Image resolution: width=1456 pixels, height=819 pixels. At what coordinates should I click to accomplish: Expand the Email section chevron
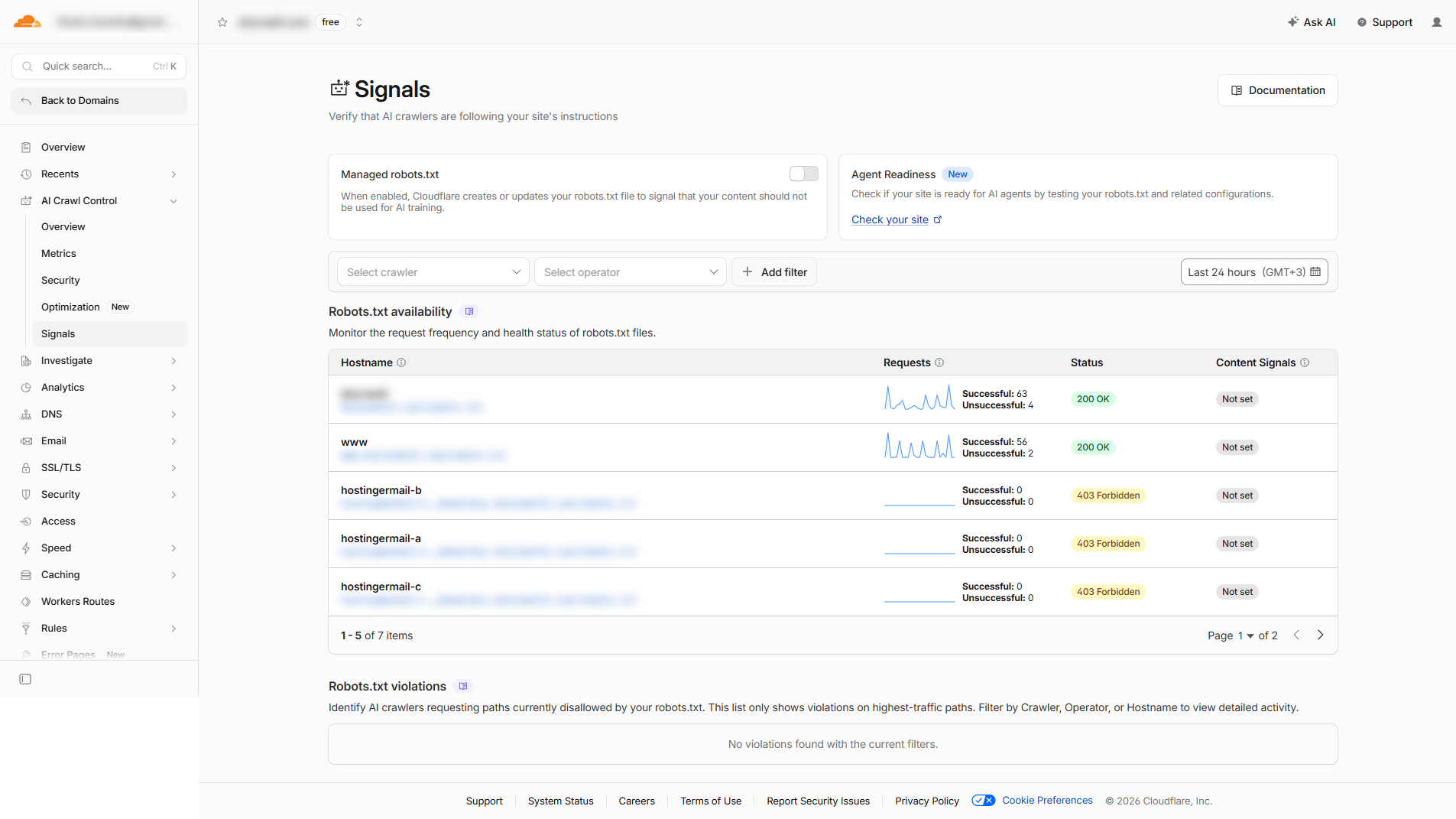point(173,441)
